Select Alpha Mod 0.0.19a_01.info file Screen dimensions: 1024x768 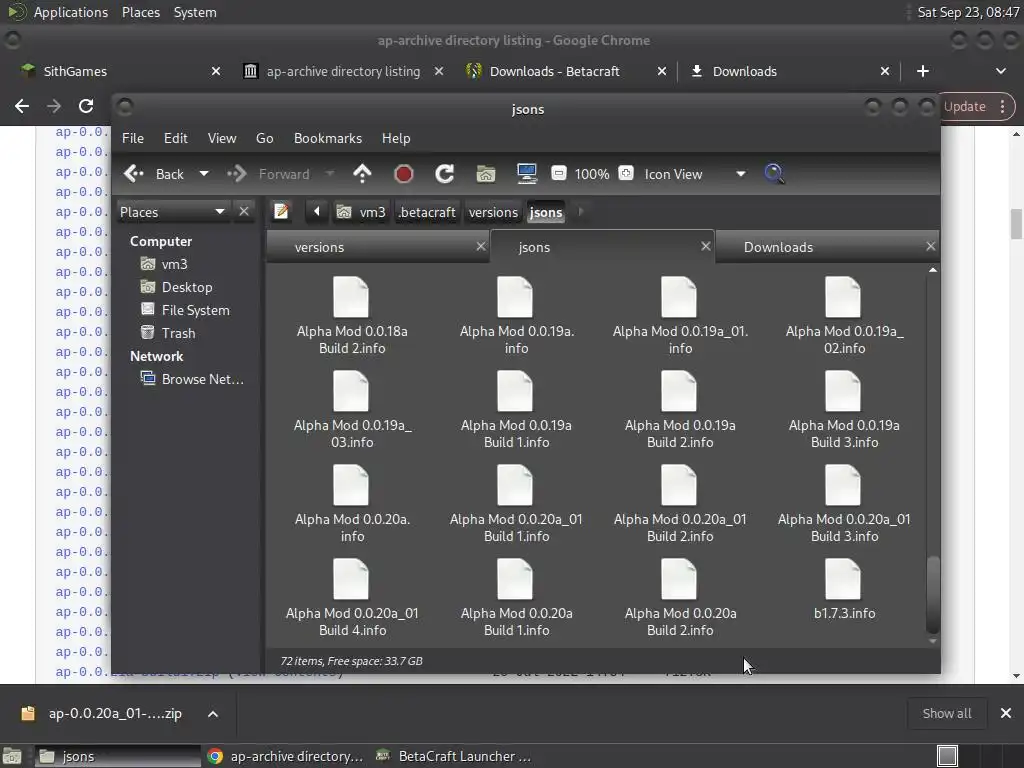click(680, 315)
